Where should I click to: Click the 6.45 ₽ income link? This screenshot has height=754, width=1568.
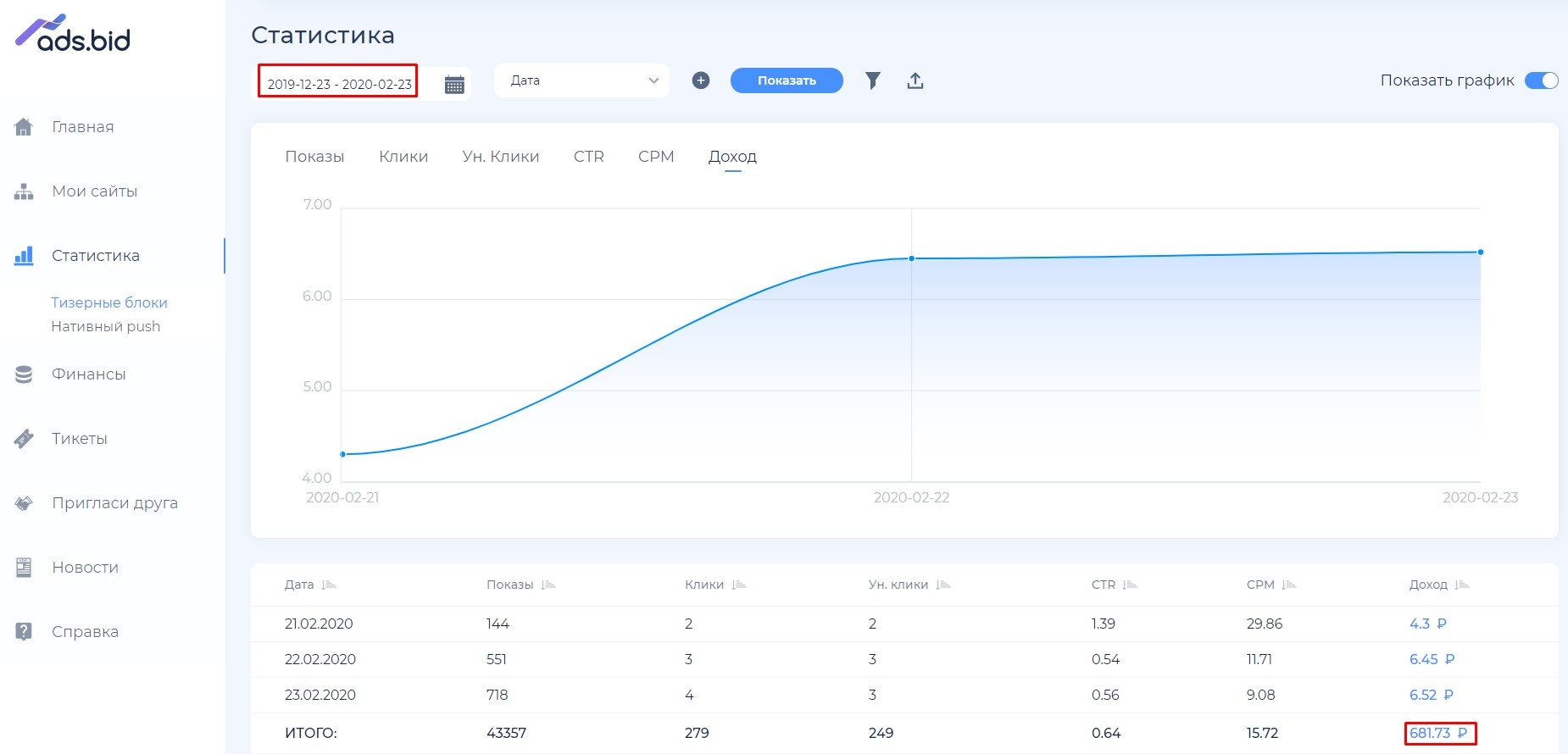point(1432,659)
